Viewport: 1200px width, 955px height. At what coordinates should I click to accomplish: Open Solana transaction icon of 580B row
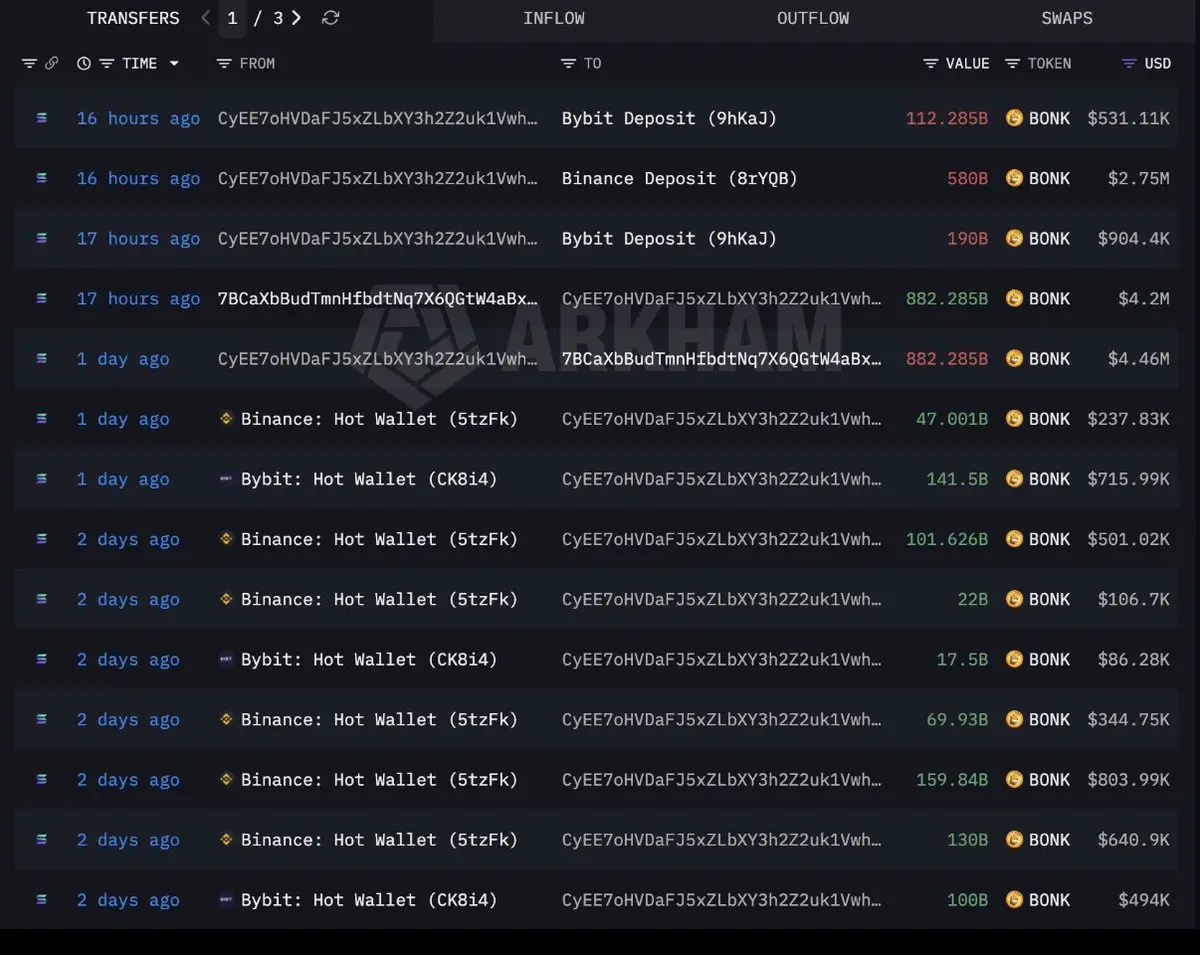pos(41,178)
